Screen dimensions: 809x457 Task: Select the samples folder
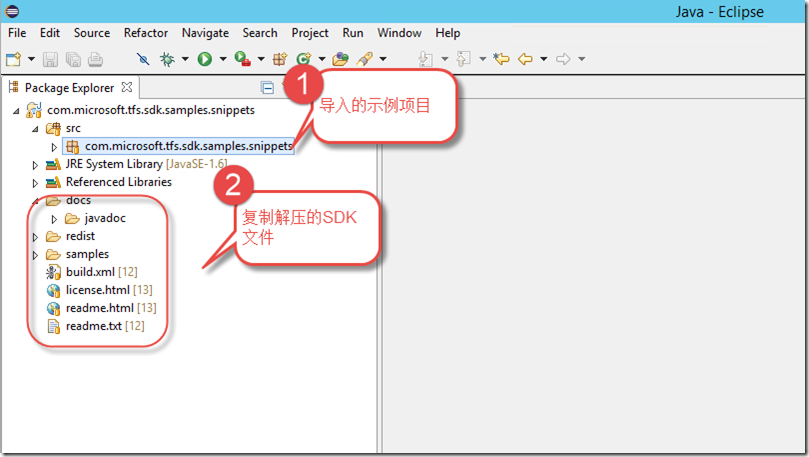pos(87,254)
